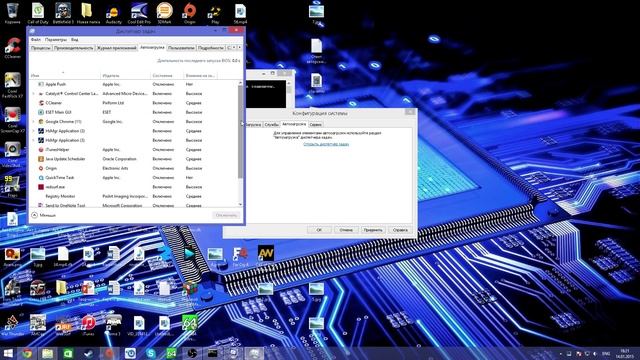640x360 pixels.
Task: Sort startup list by Издатель column
Action: [x=125, y=76]
